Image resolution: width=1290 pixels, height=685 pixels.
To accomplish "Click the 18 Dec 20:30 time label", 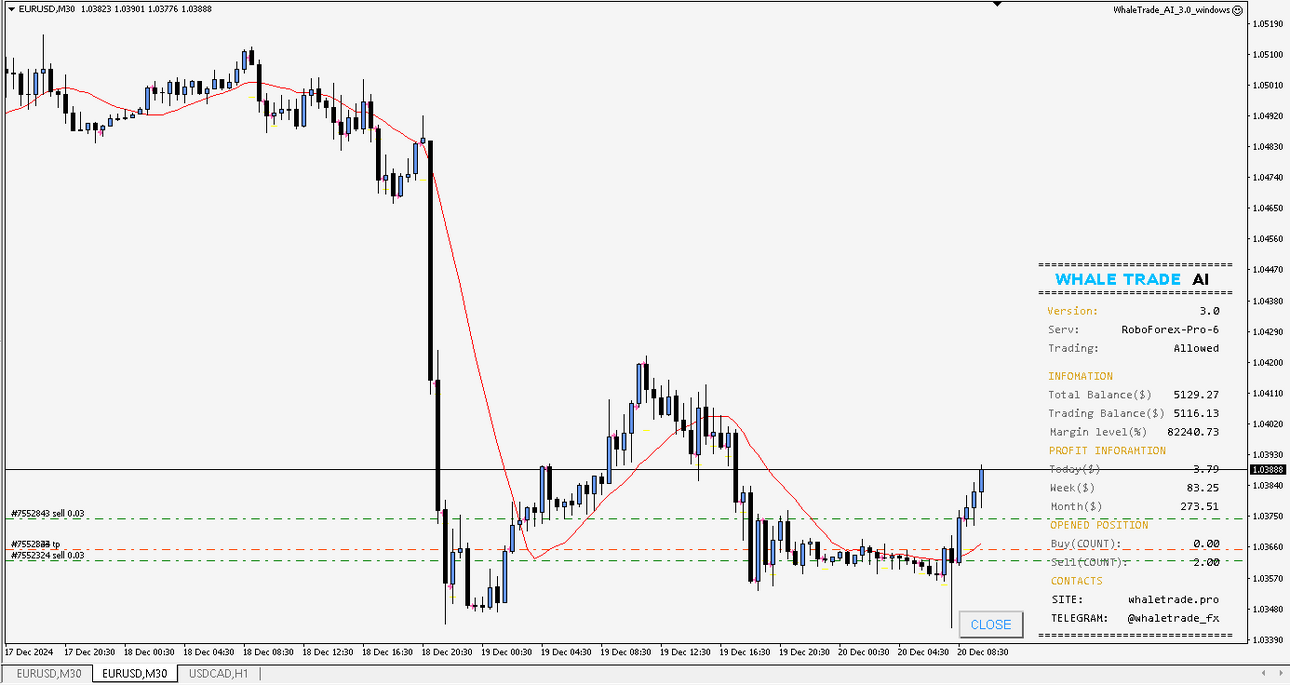I will pyautogui.click(x=448, y=652).
